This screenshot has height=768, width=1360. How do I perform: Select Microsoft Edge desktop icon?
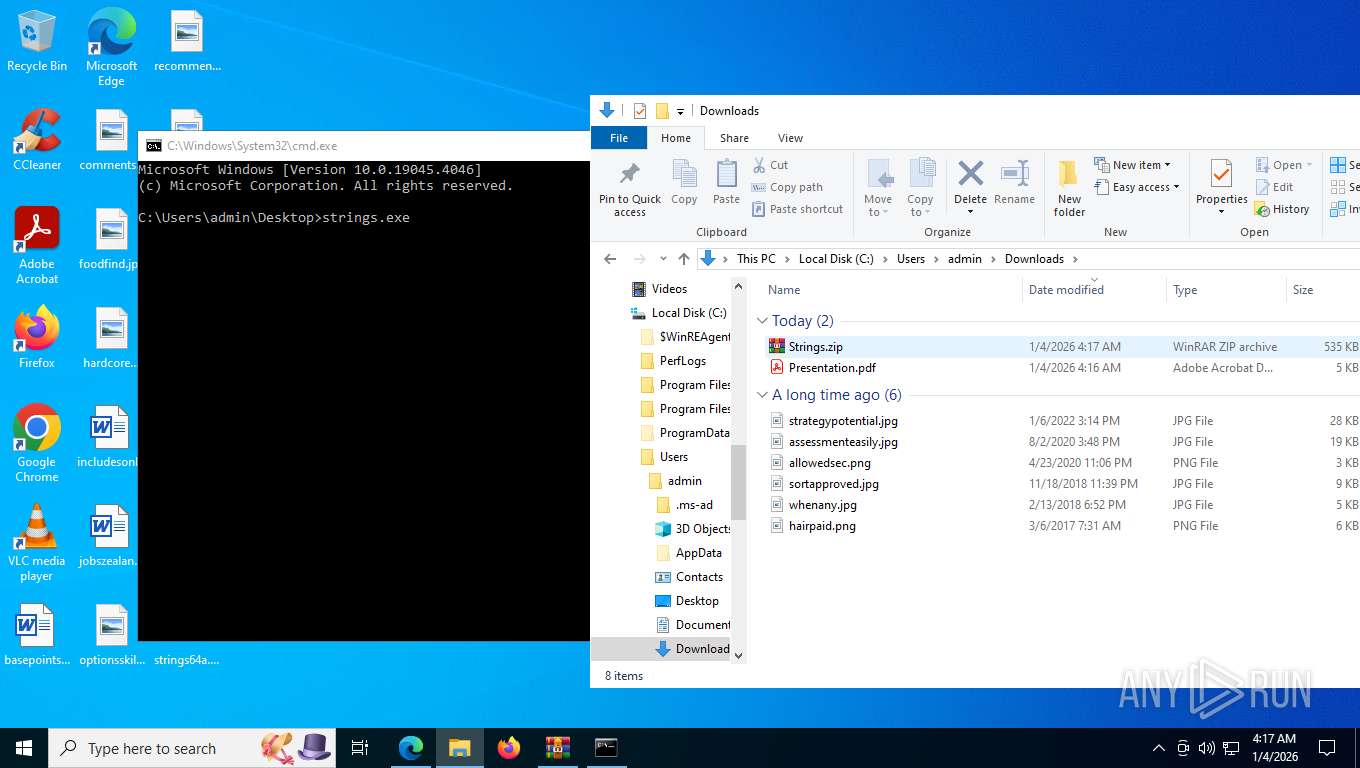tap(111, 48)
